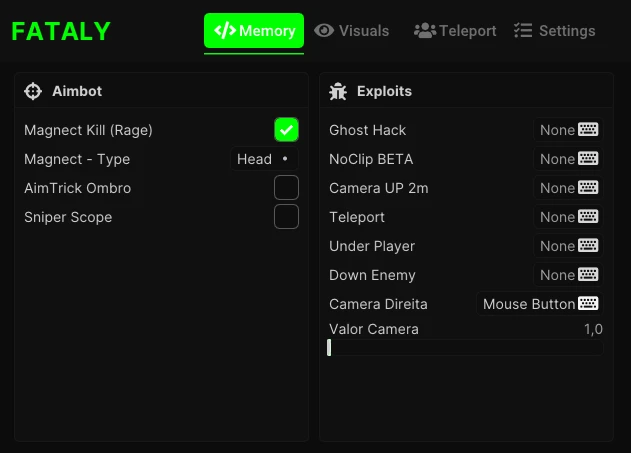631x453 pixels.
Task: Enable the AimTrick Ombro checkbox
Action: [x=287, y=188]
